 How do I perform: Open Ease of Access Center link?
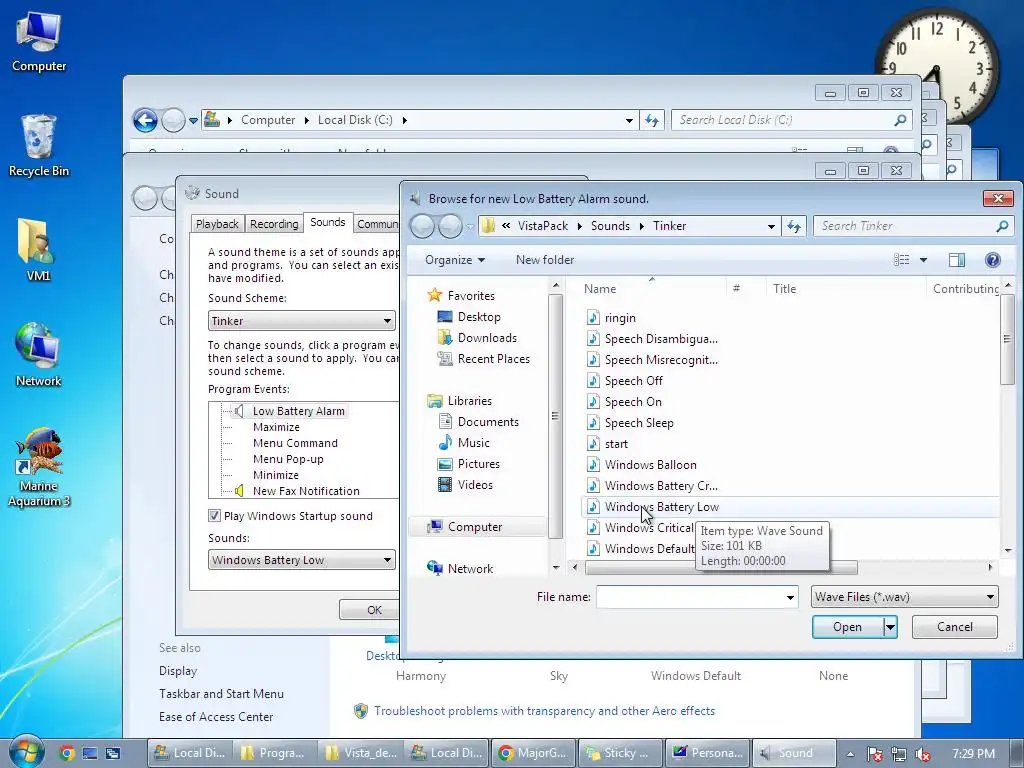click(x=216, y=716)
